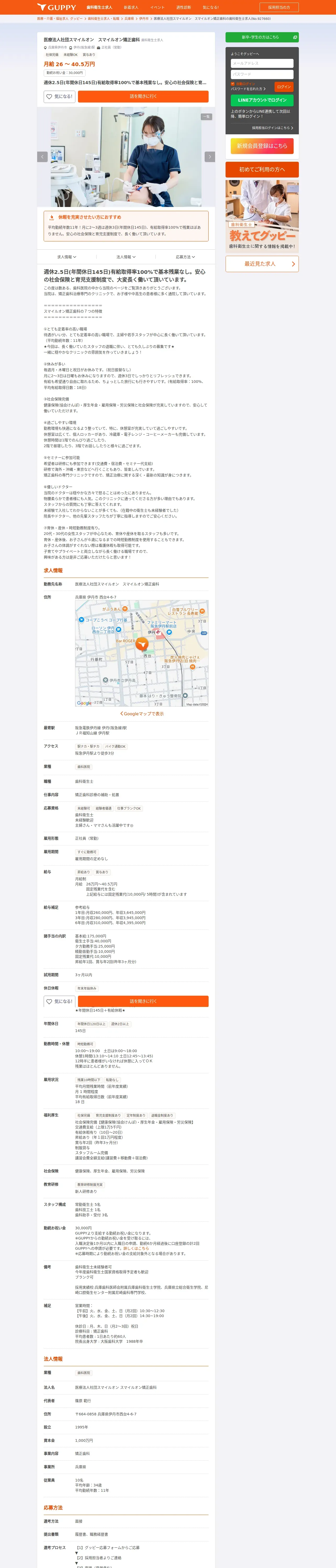This screenshot has height=1568, width=336.
Task: Click 採用担当の方 header button
Action: pyautogui.click(x=279, y=7)
